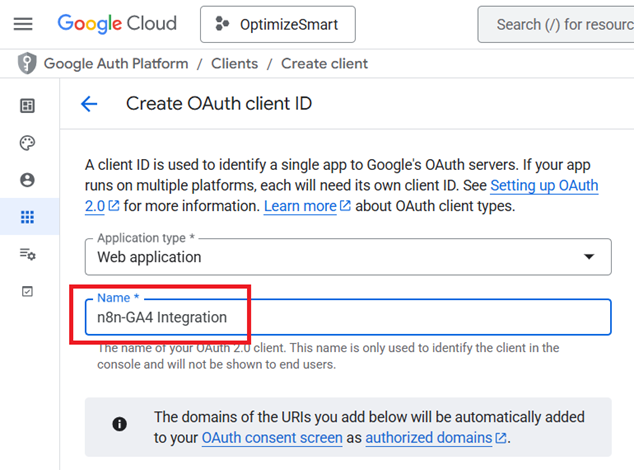Viewport: 634px width, 470px height.
Task: Open the OptimizeSmart project picker
Action: coord(277,24)
